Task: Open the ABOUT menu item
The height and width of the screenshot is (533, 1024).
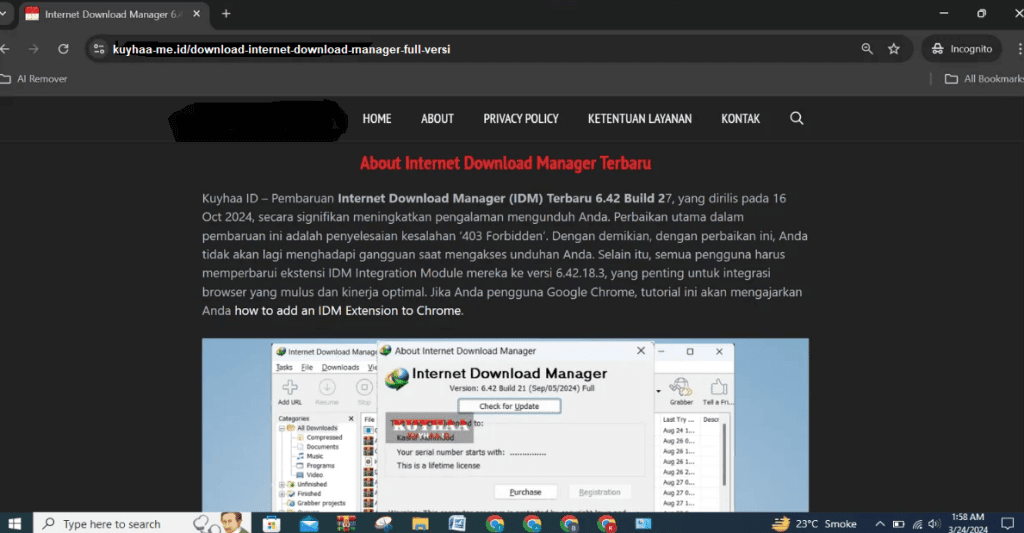Action: (437, 119)
